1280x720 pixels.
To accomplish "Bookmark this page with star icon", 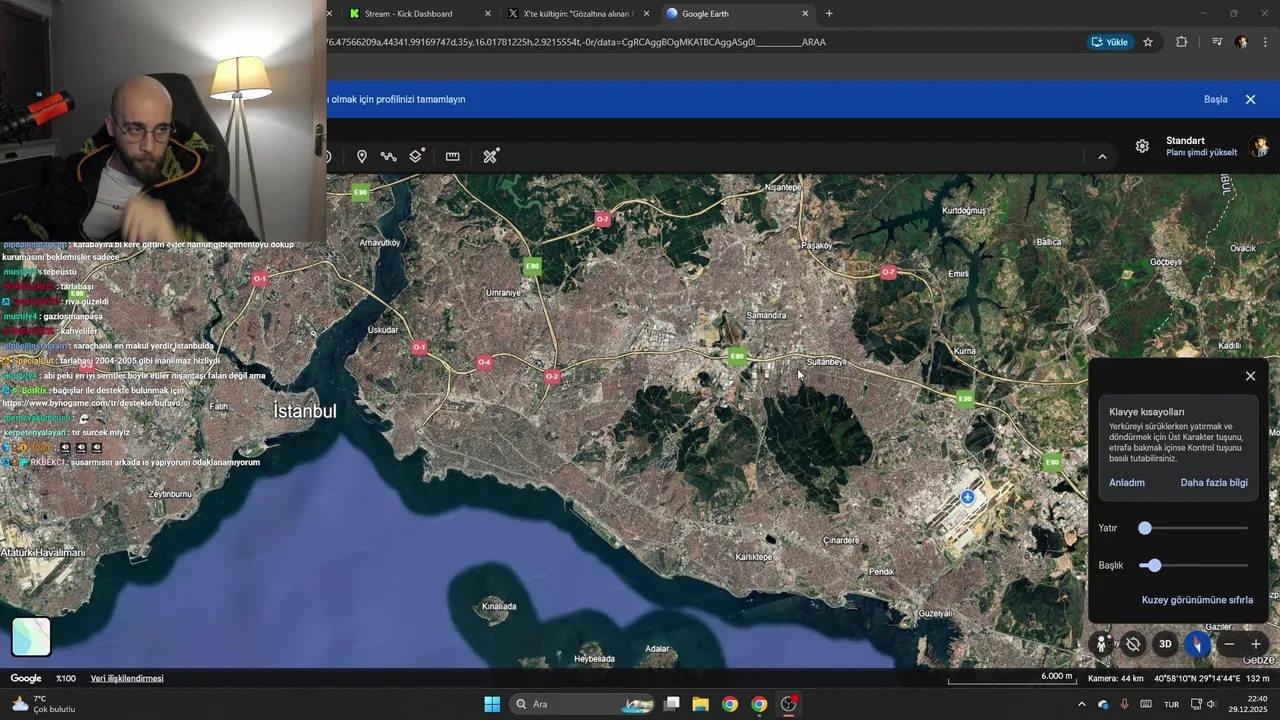I will (x=1148, y=42).
